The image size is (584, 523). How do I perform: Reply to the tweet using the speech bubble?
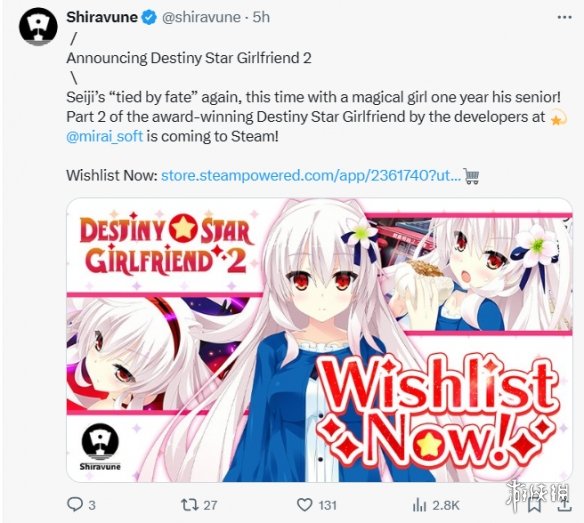coord(75,505)
